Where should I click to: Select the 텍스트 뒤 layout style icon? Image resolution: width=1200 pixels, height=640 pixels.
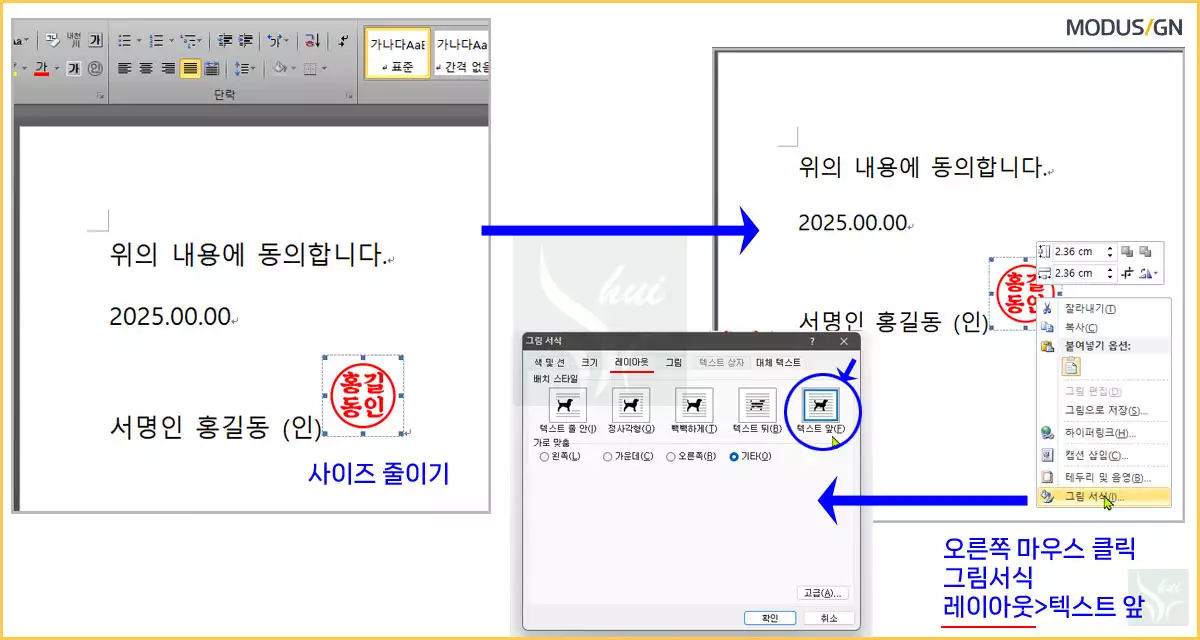coord(757,405)
